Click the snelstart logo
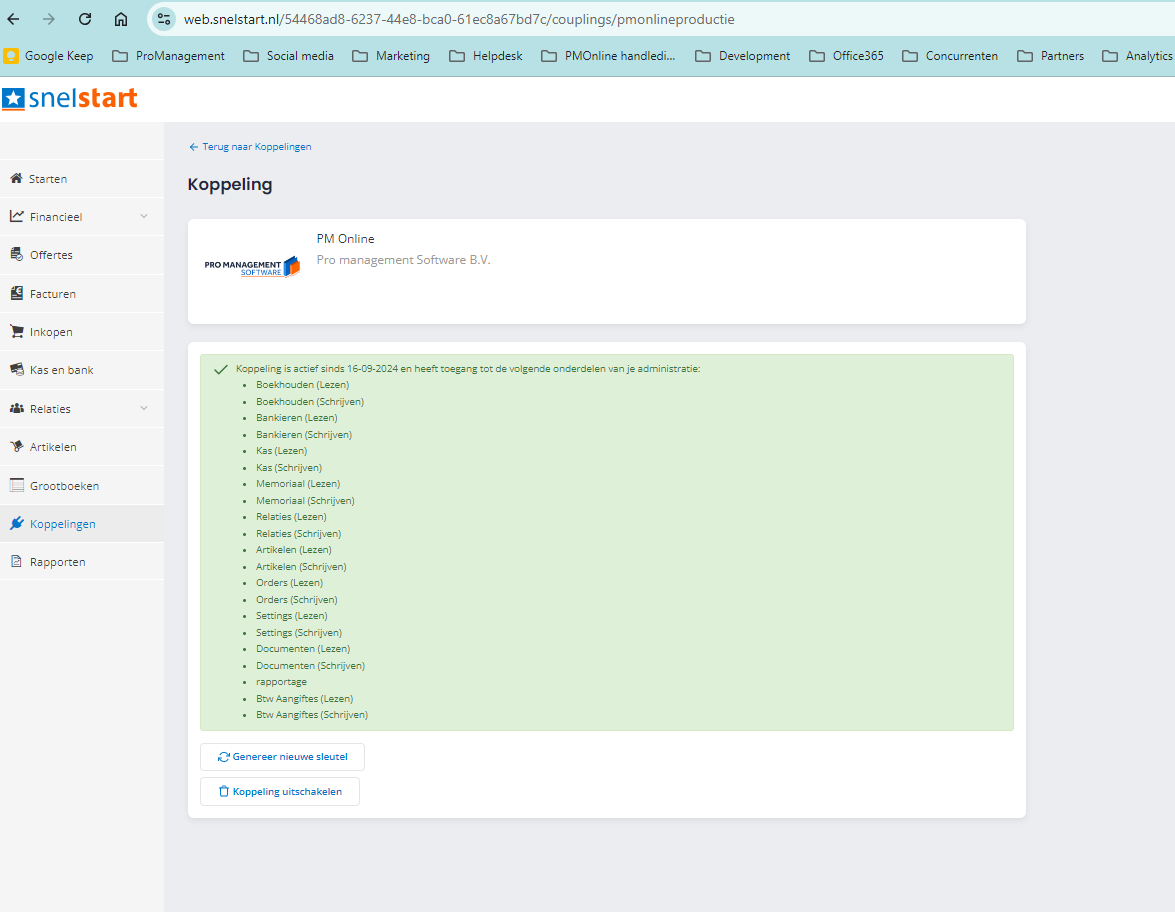Image resolution: width=1175 pixels, height=912 pixels. (x=70, y=98)
